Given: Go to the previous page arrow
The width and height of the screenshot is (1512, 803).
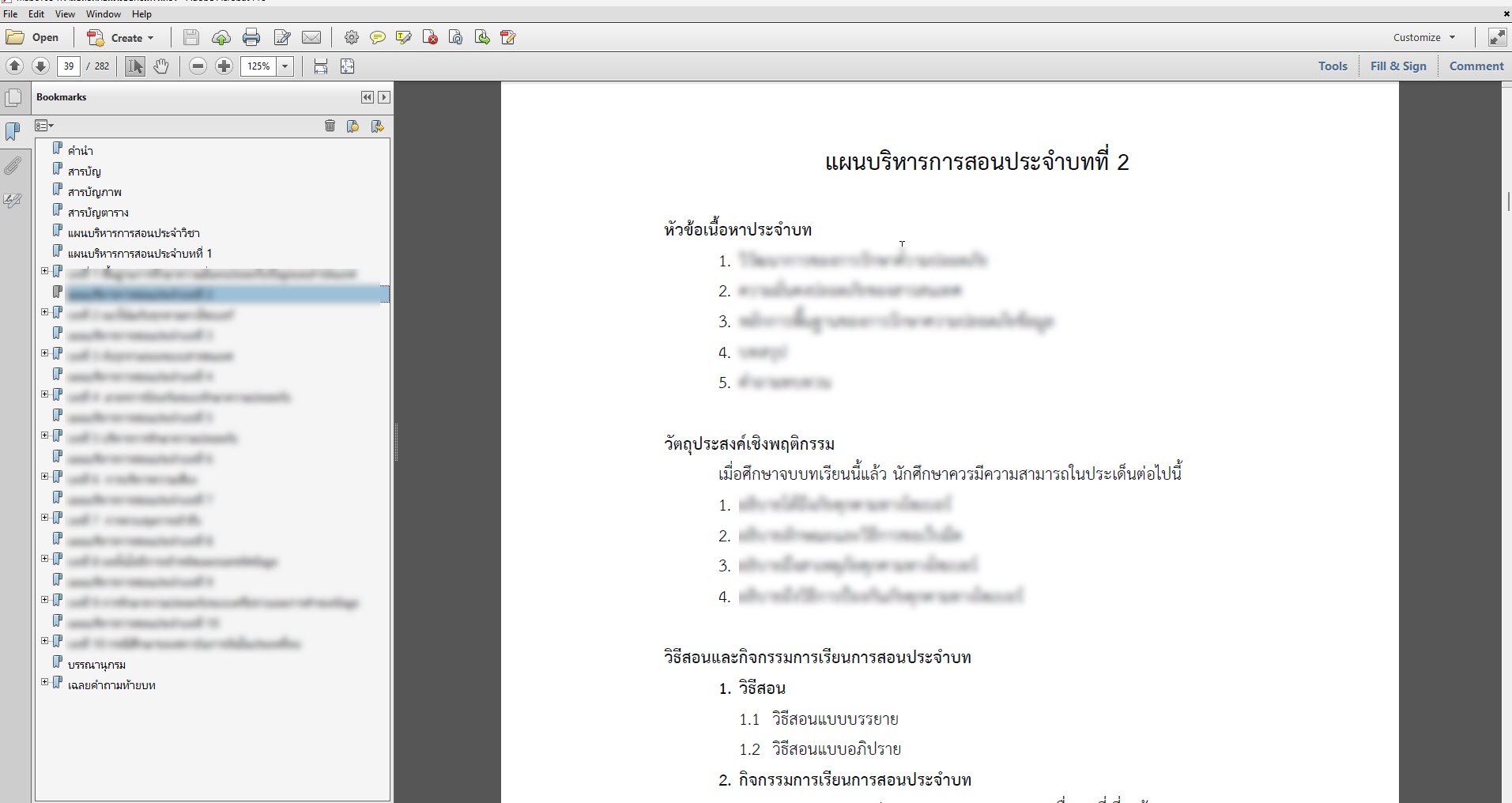Looking at the screenshot, I should pyautogui.click(x=15, y=66).
